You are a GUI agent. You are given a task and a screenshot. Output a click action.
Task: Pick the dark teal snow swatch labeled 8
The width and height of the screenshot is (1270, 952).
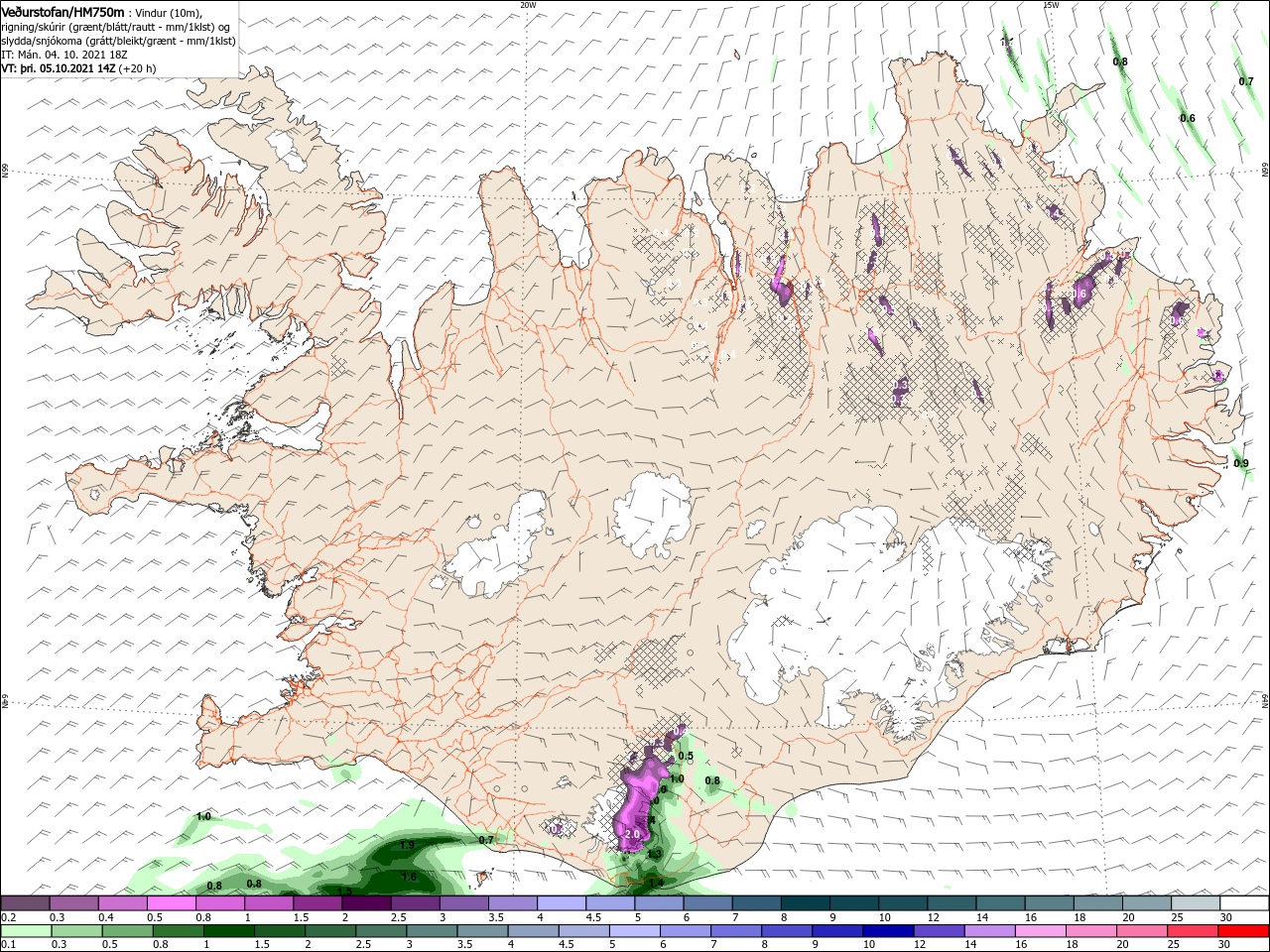coord(807,903)
